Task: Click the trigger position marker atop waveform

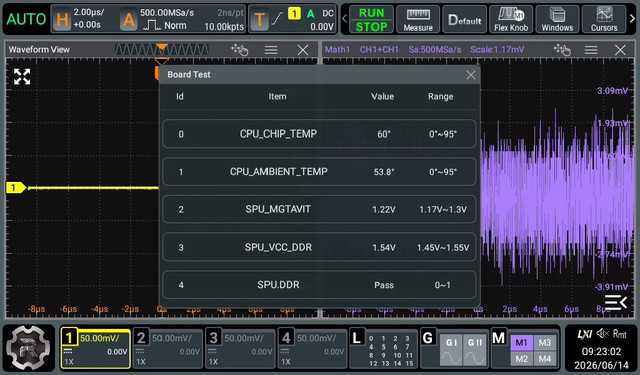Action: pos(162,62)
